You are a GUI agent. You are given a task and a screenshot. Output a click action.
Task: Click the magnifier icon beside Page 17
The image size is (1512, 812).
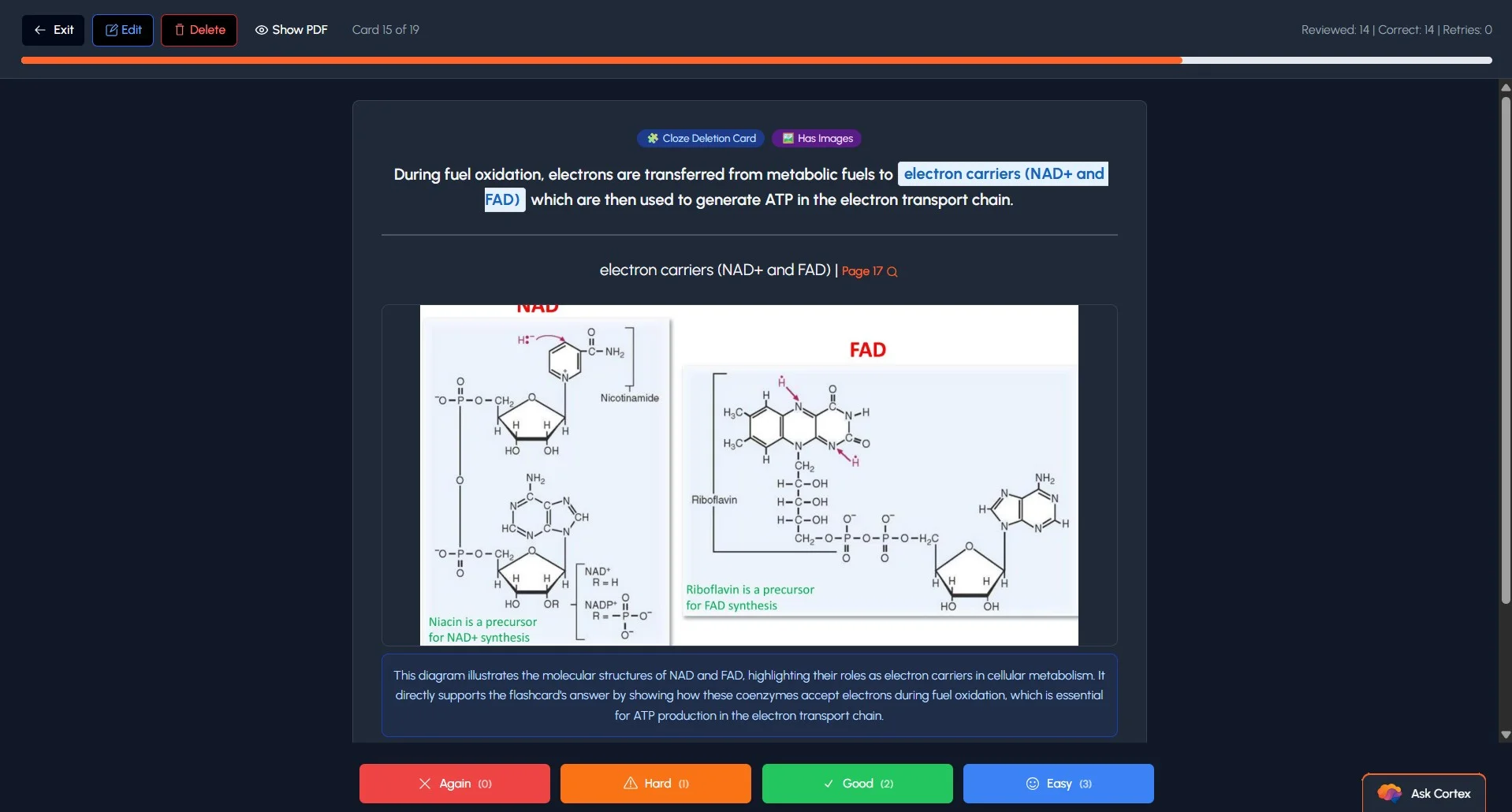click(x=892, y=271)
